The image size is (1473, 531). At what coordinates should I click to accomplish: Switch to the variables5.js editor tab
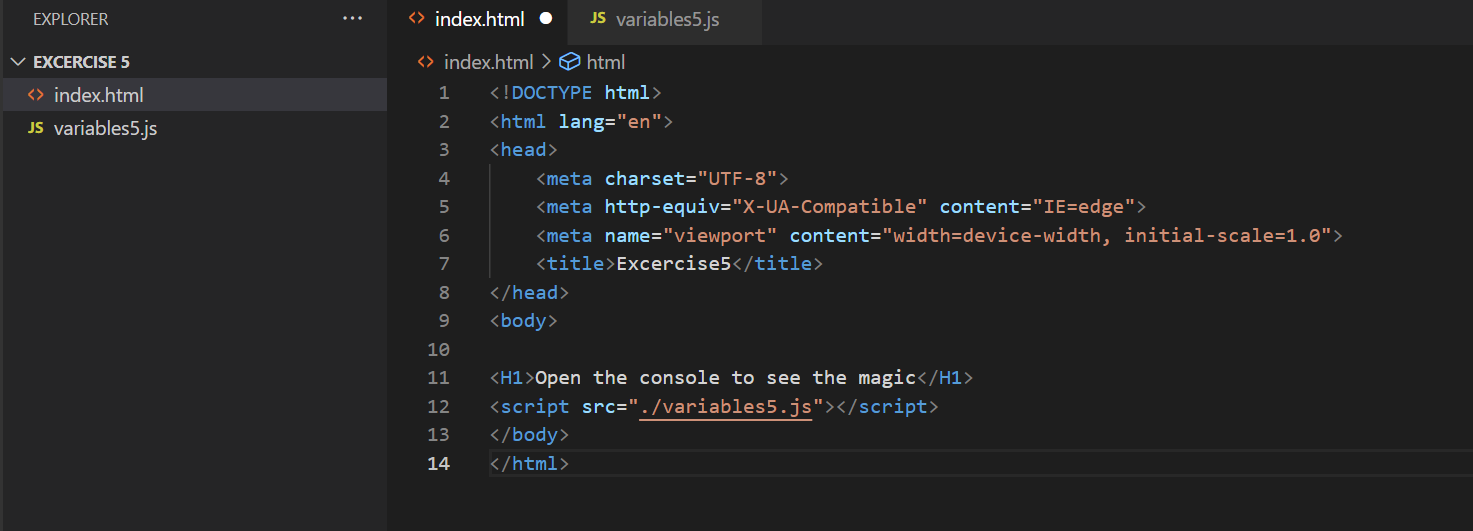[x=667, y=19]
